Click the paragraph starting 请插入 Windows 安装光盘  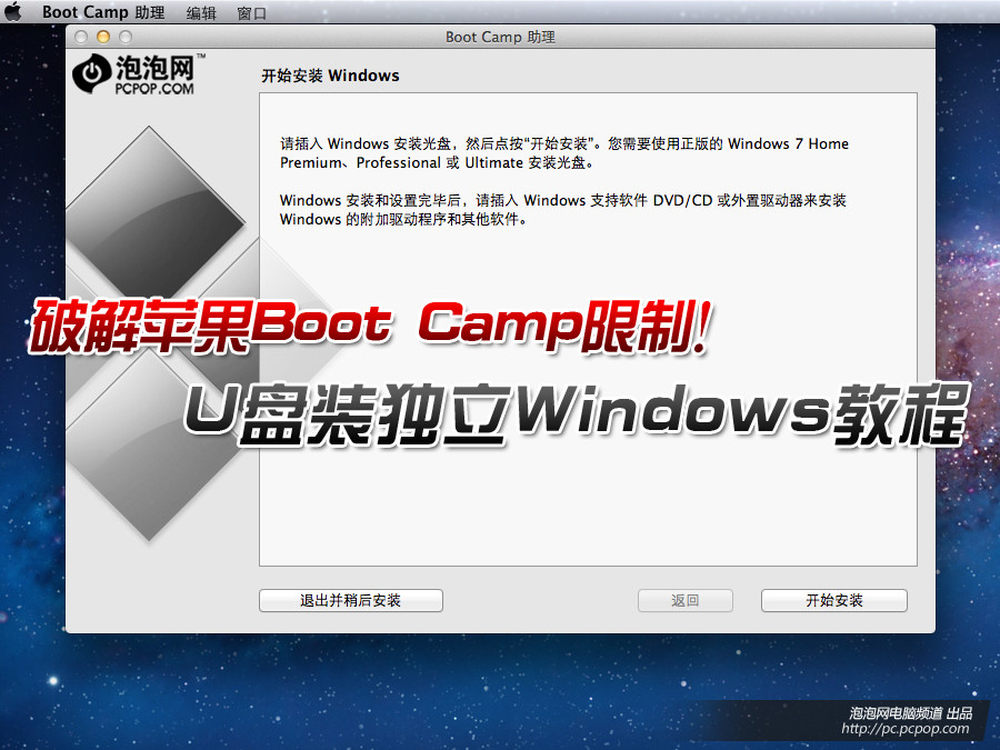coord(564,153)
